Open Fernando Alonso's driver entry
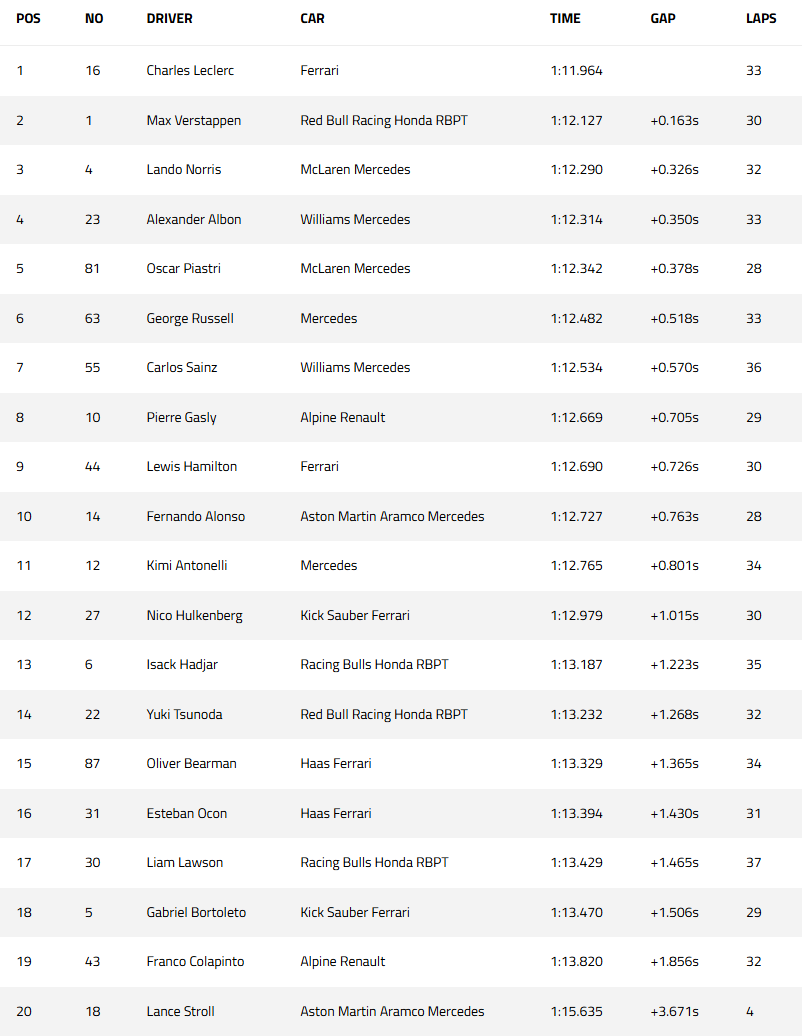 [196, 517]
